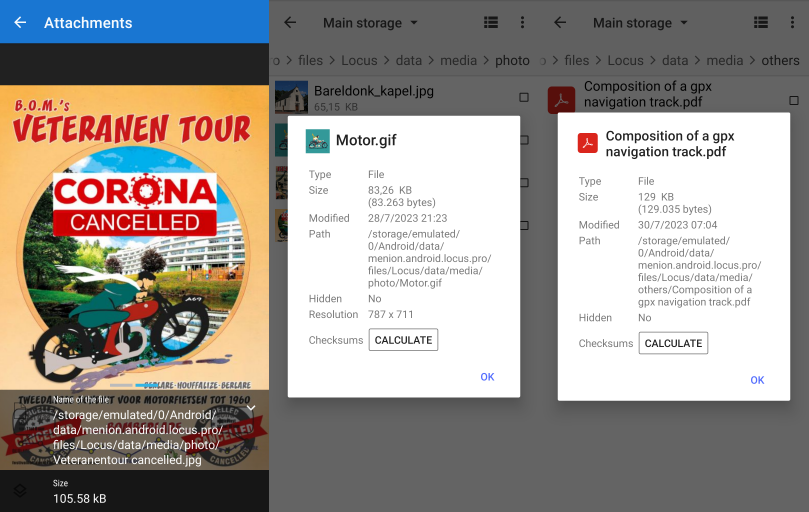Navigate to Locus breadcrumb in photo panel

pos(359,60)
